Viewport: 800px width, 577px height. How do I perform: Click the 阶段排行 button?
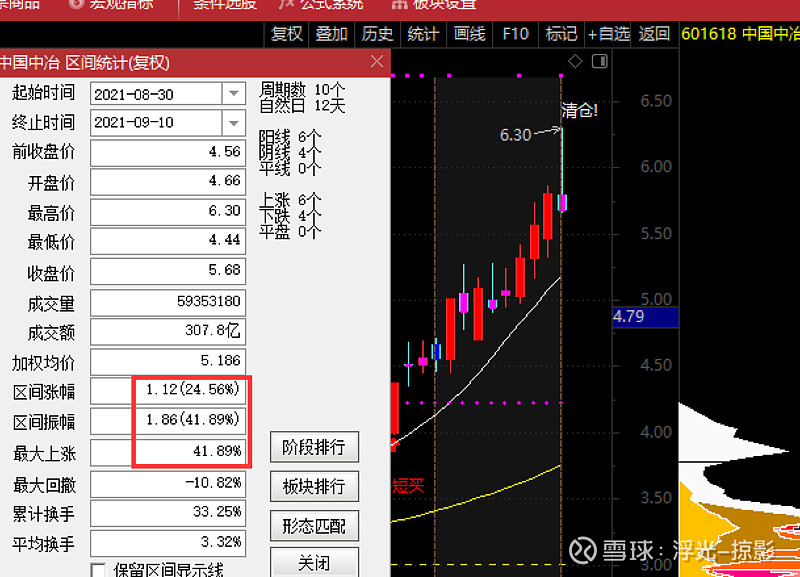(x=314, y=447)
